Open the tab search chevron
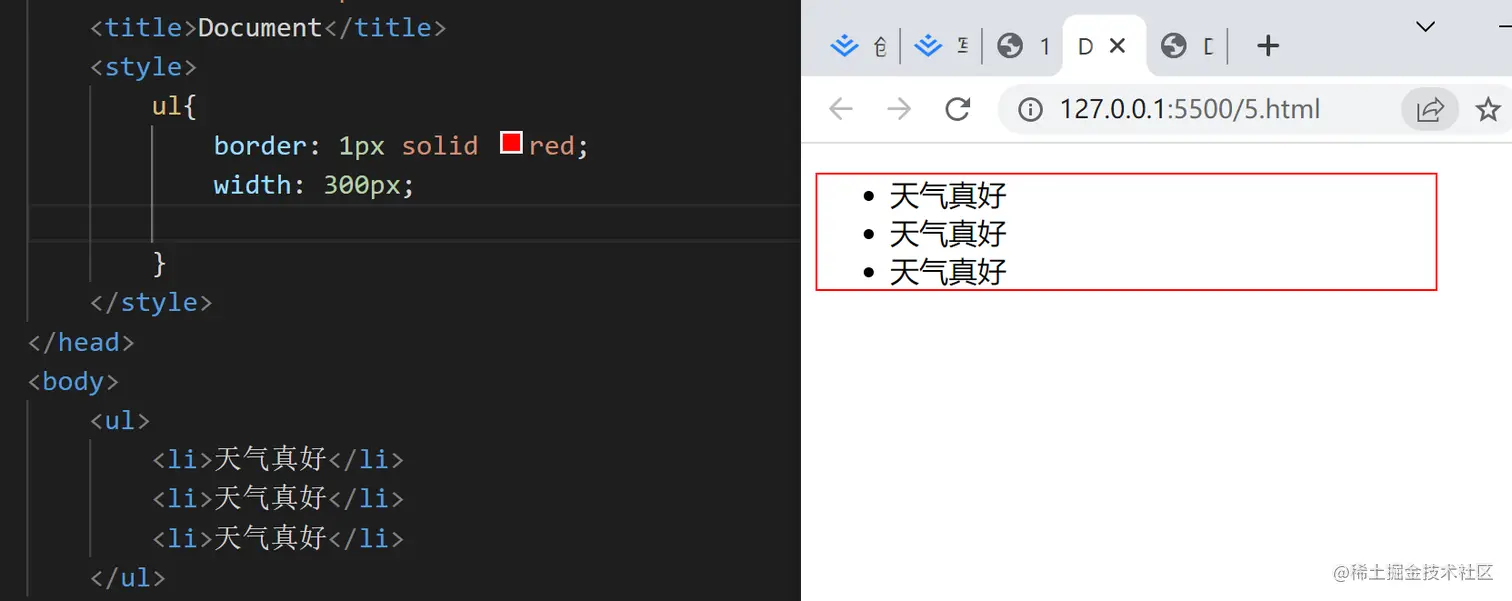This screenshot has height=601, width=1512. [x=1426, y=27]
